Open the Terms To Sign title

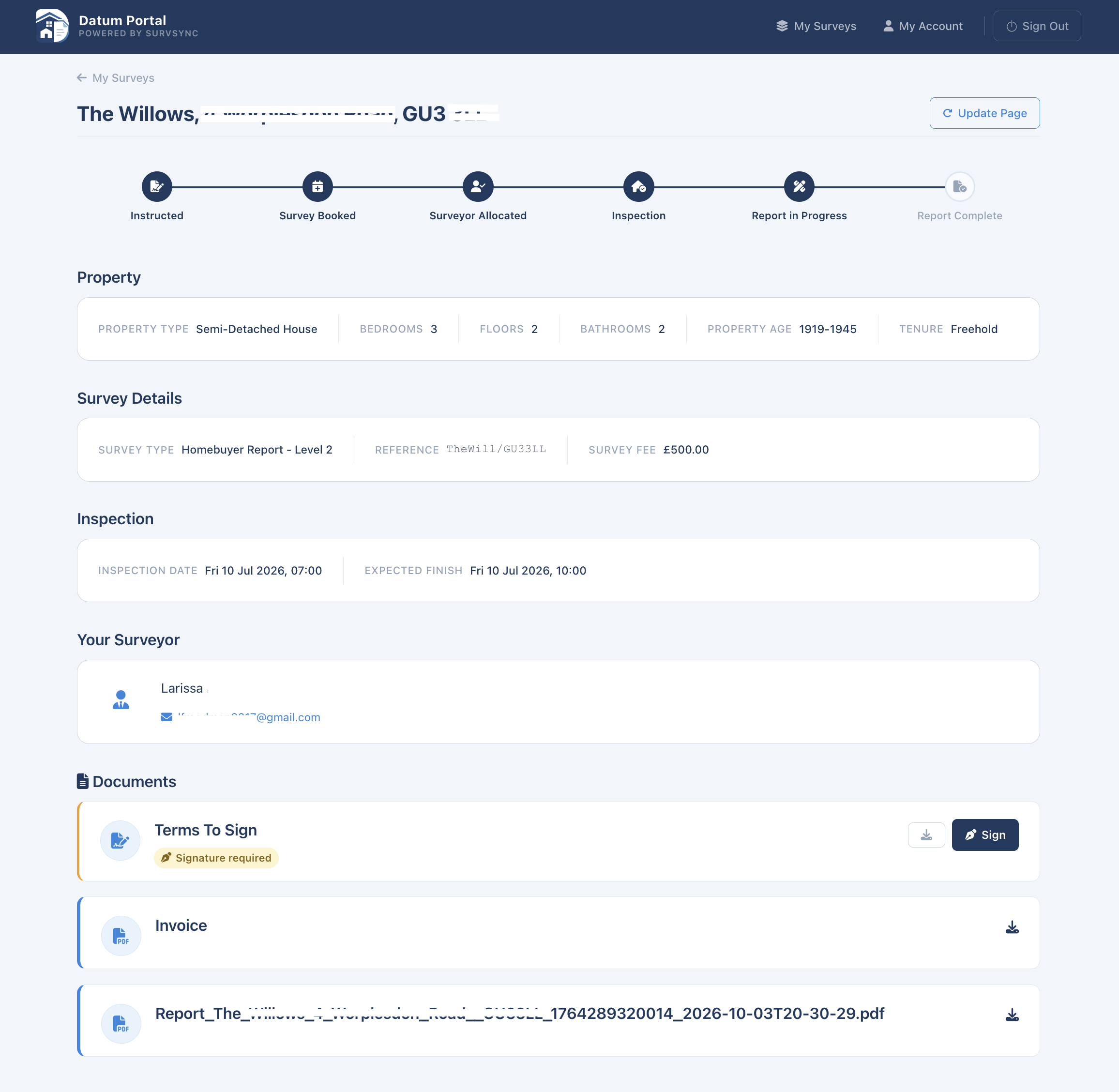(x=206, y=830)
